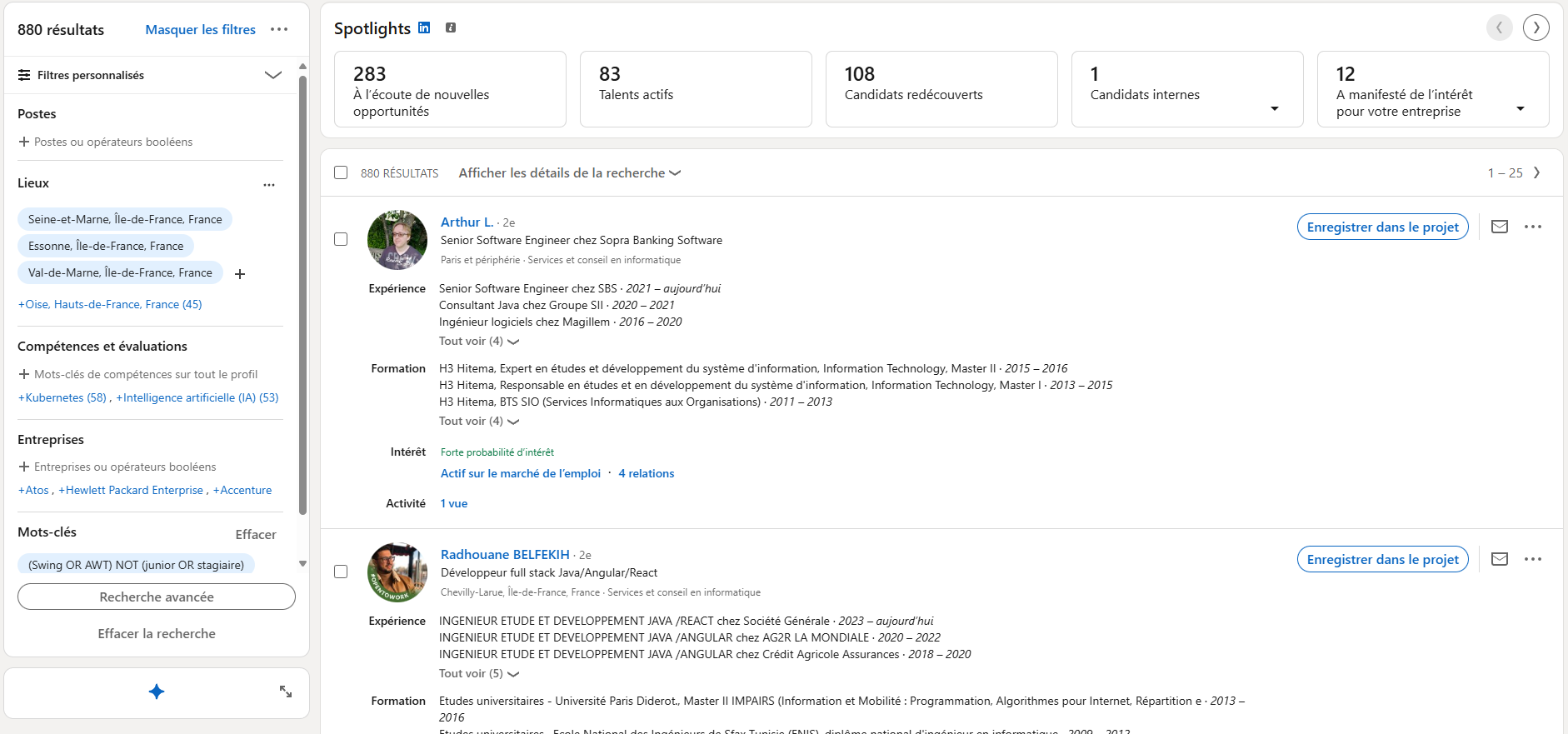Open Arthur's 4 relations link

click(647, 473)
